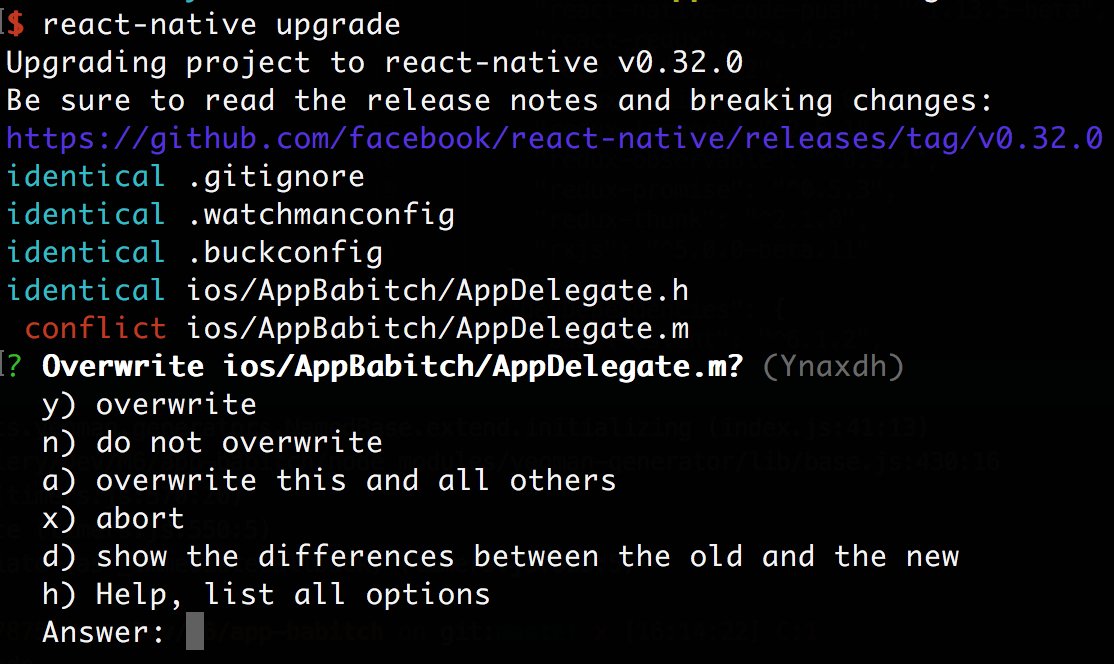Click the .watchmanconfig file name
This screenshot has height=664, width=1114.
tap(321, 214)
